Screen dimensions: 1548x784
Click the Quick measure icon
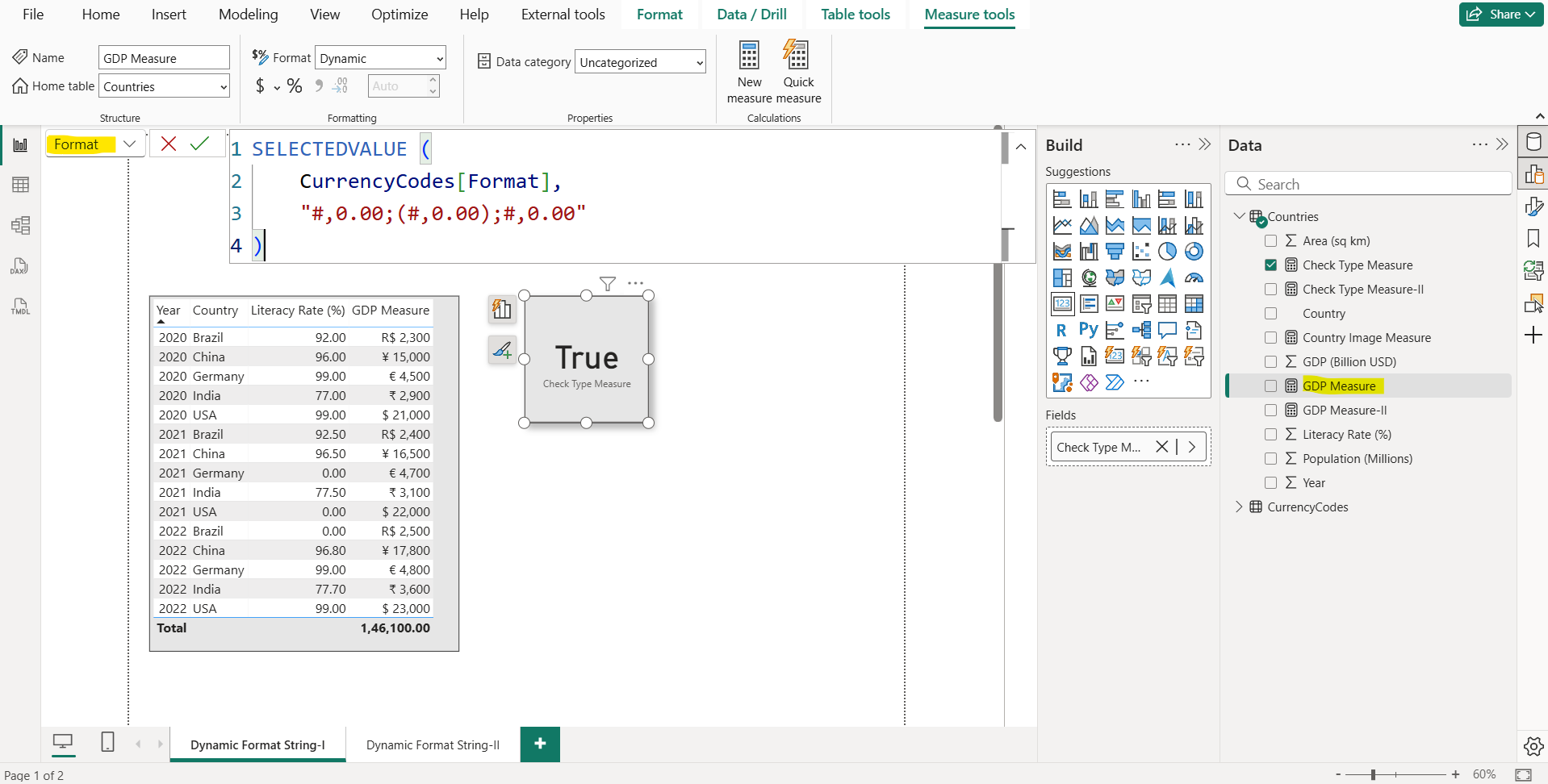(797, 56)
